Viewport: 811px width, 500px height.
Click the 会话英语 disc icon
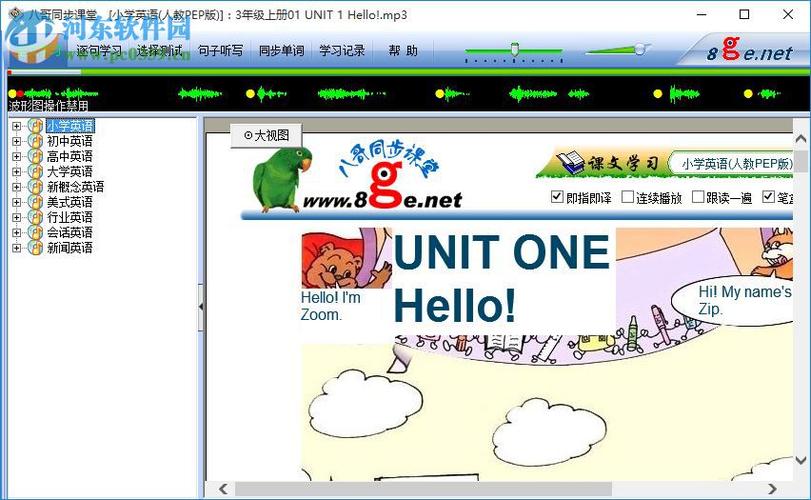tap(35, 233)
